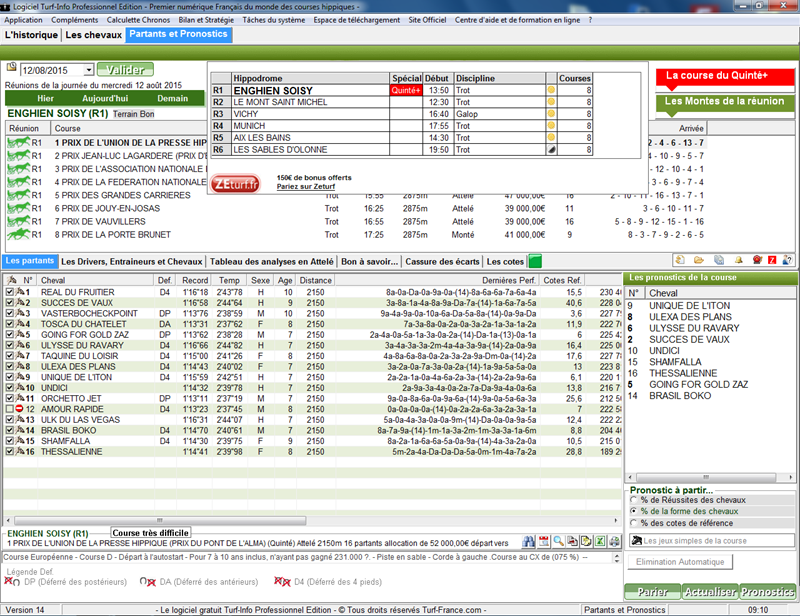The width and height of the screenshot is (800, 616).
Task: Open the Calculette Chronos menu
Action: 138,20
